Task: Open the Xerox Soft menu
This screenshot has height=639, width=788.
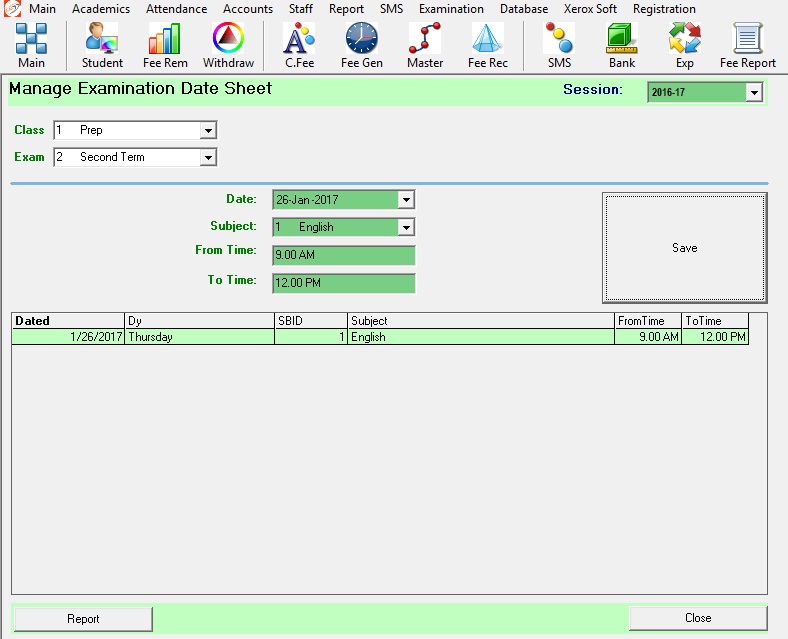Action: [590, 9]
